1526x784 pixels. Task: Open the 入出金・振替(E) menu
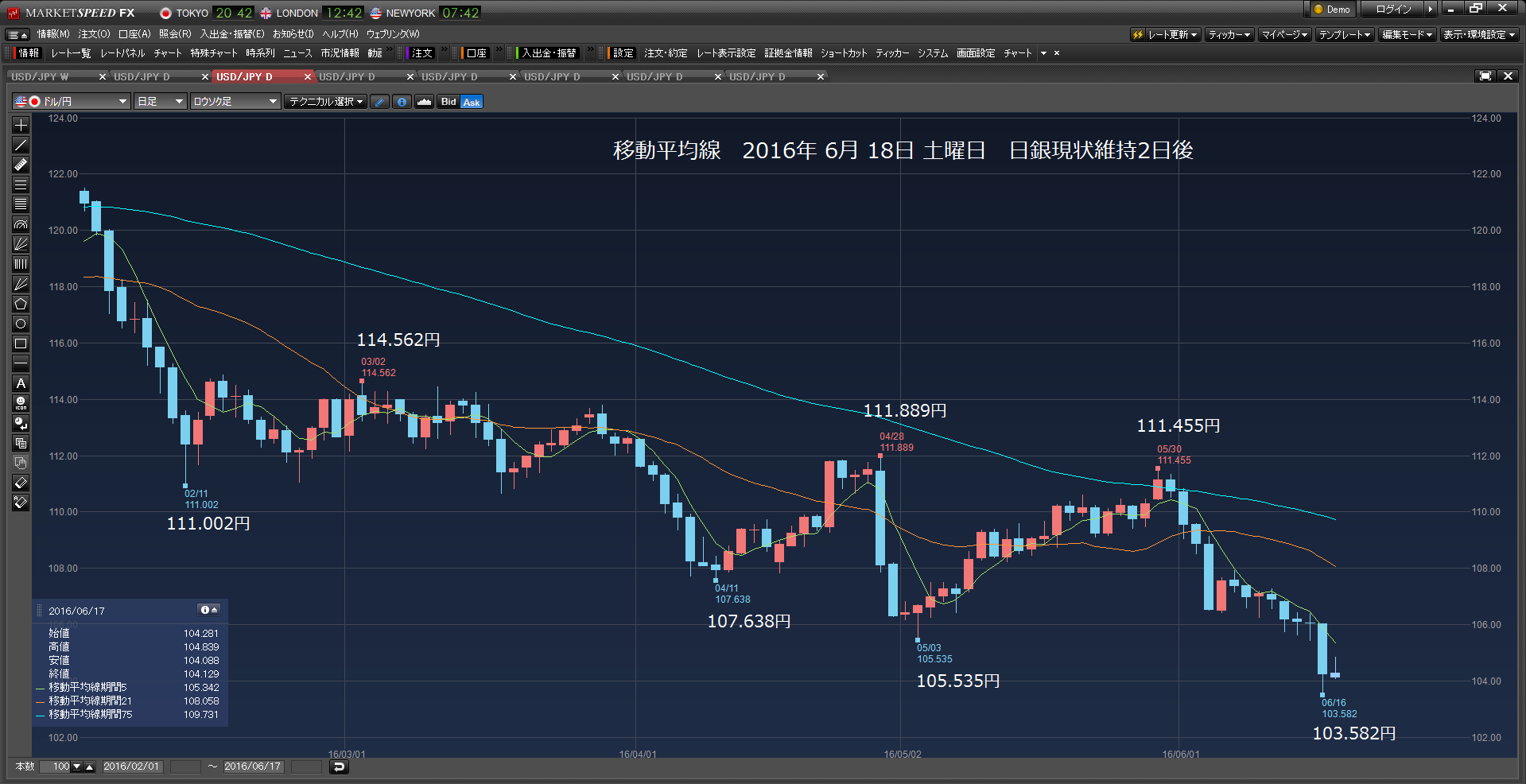(x=232, y=34)
